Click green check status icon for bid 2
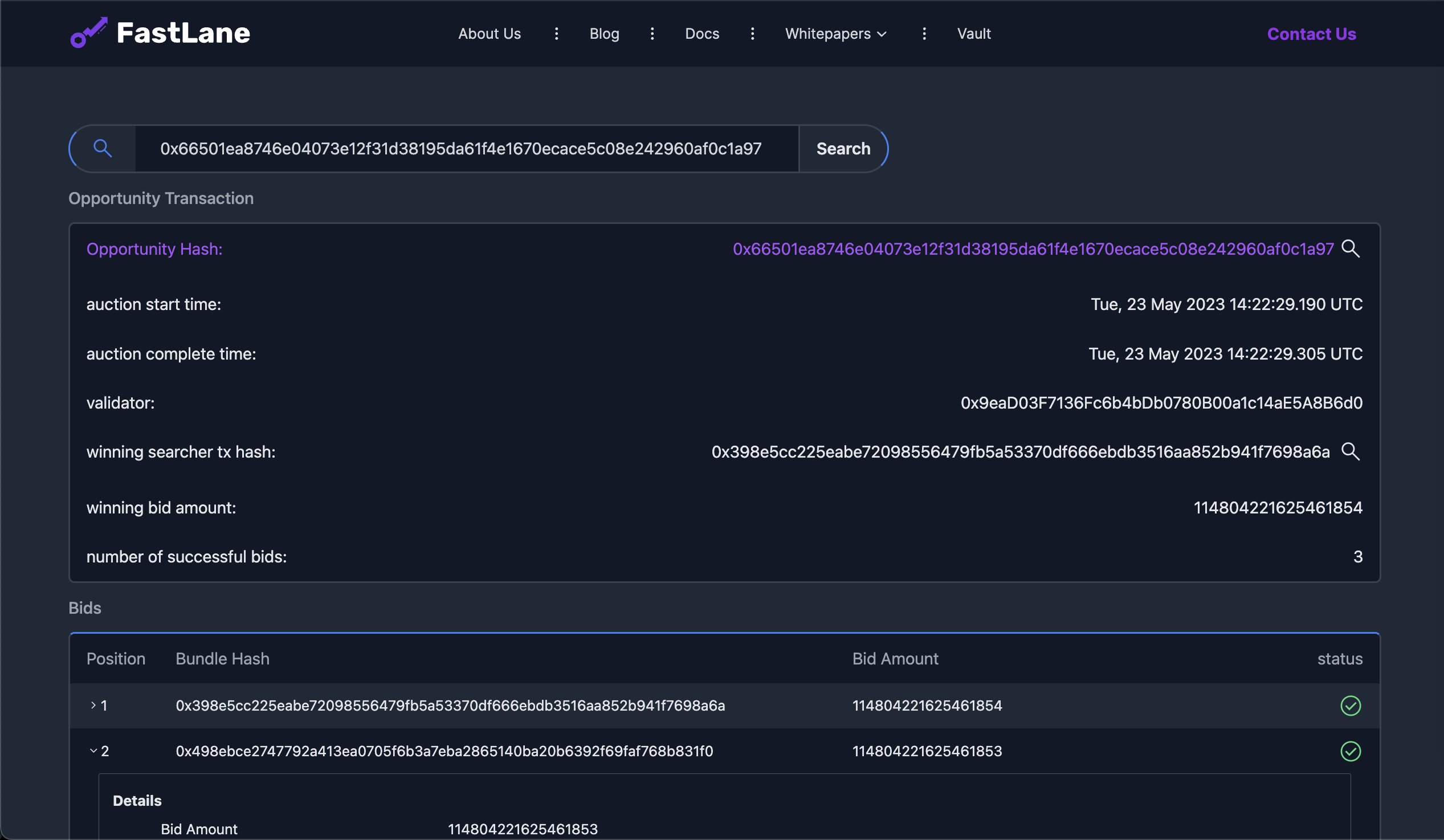 (x=1351, y=751)
